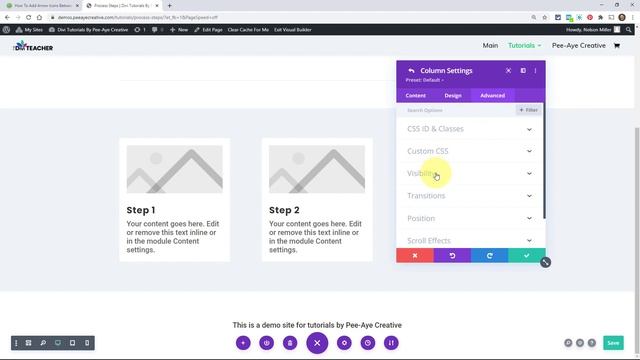Focus the Search Options field
640x360 pixels.
point(456,110)
